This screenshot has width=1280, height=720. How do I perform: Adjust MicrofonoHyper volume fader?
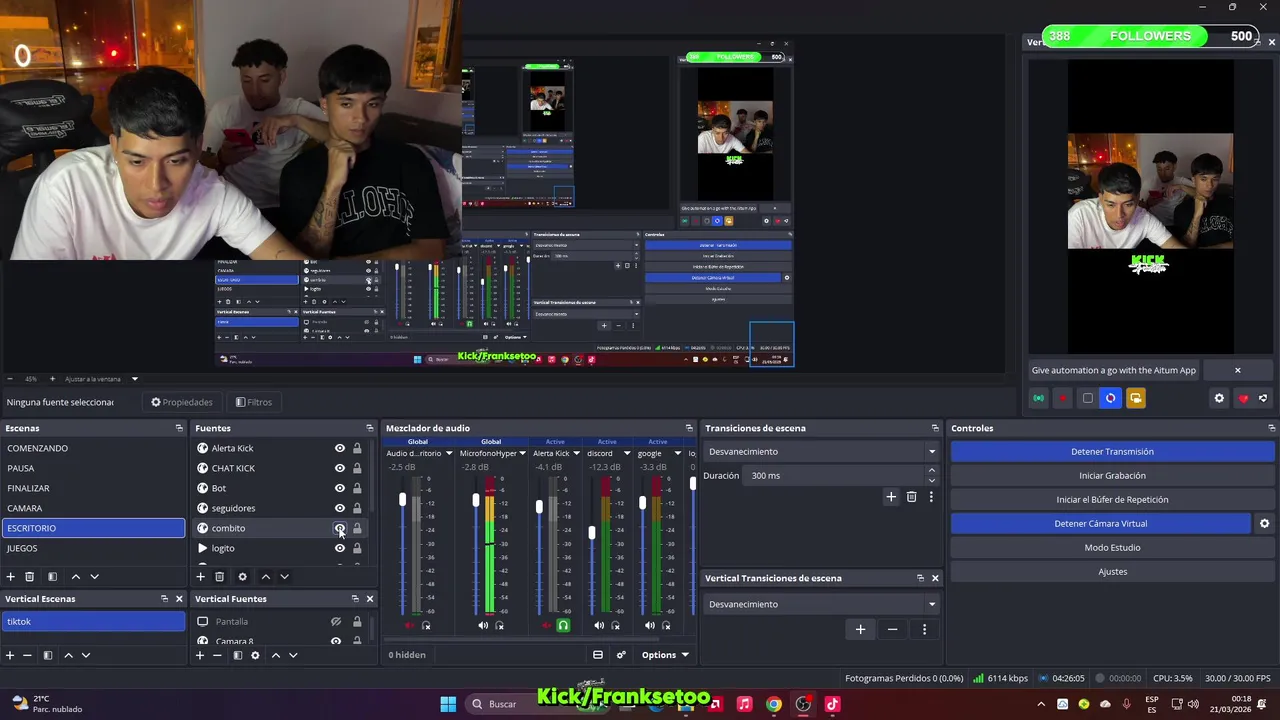(x=476, y=499)
